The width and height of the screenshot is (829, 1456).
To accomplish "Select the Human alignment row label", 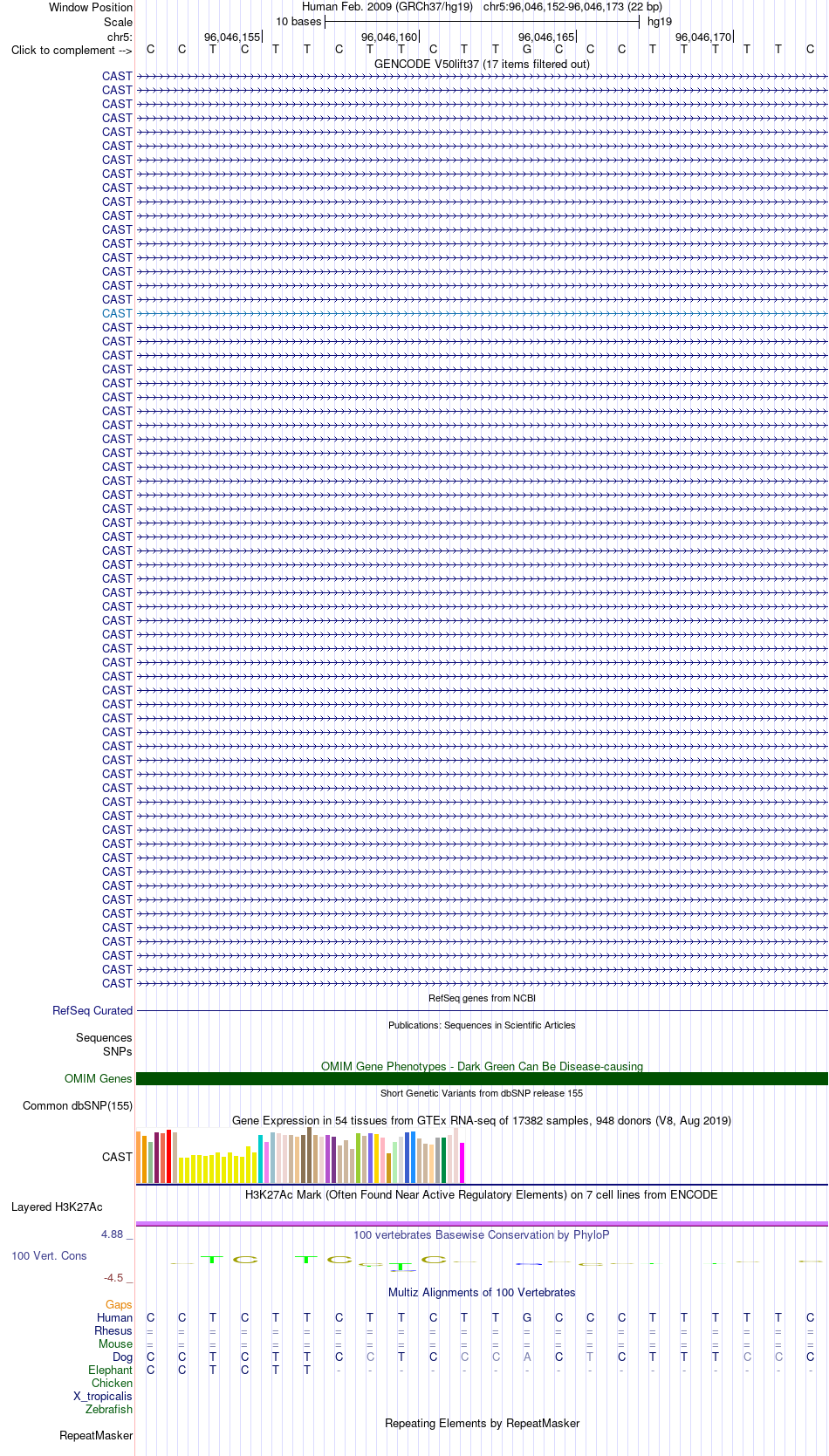I will coord(114,1317).
